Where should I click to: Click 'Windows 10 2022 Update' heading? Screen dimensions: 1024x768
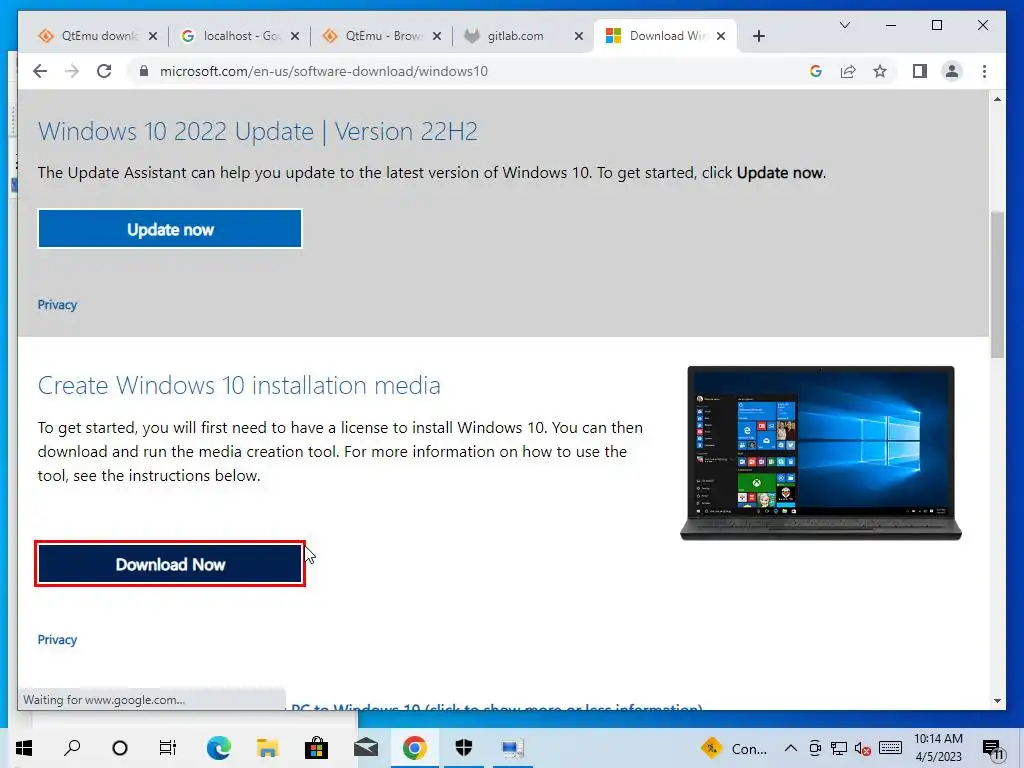pyautogui.click(x=257, y=131)
